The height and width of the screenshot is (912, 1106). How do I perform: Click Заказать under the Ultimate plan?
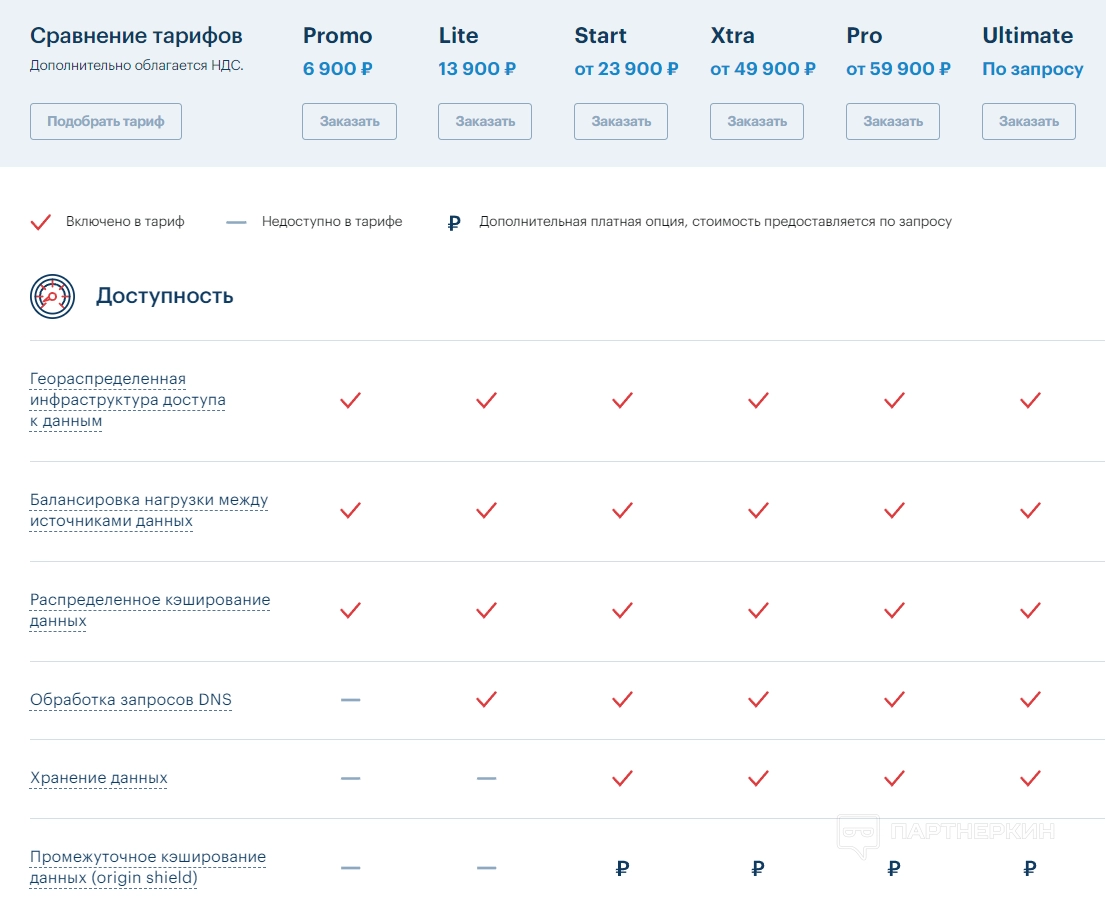tap(1029, 121)
